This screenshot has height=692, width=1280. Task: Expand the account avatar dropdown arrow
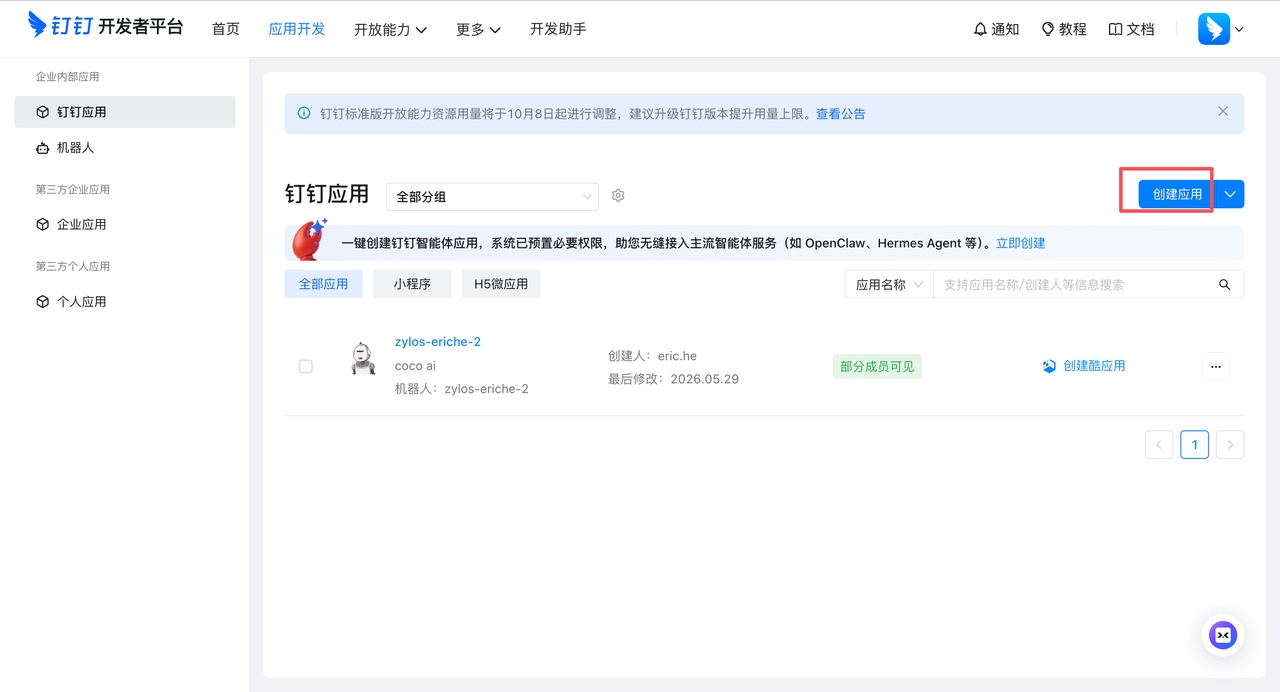point(1239,30)
